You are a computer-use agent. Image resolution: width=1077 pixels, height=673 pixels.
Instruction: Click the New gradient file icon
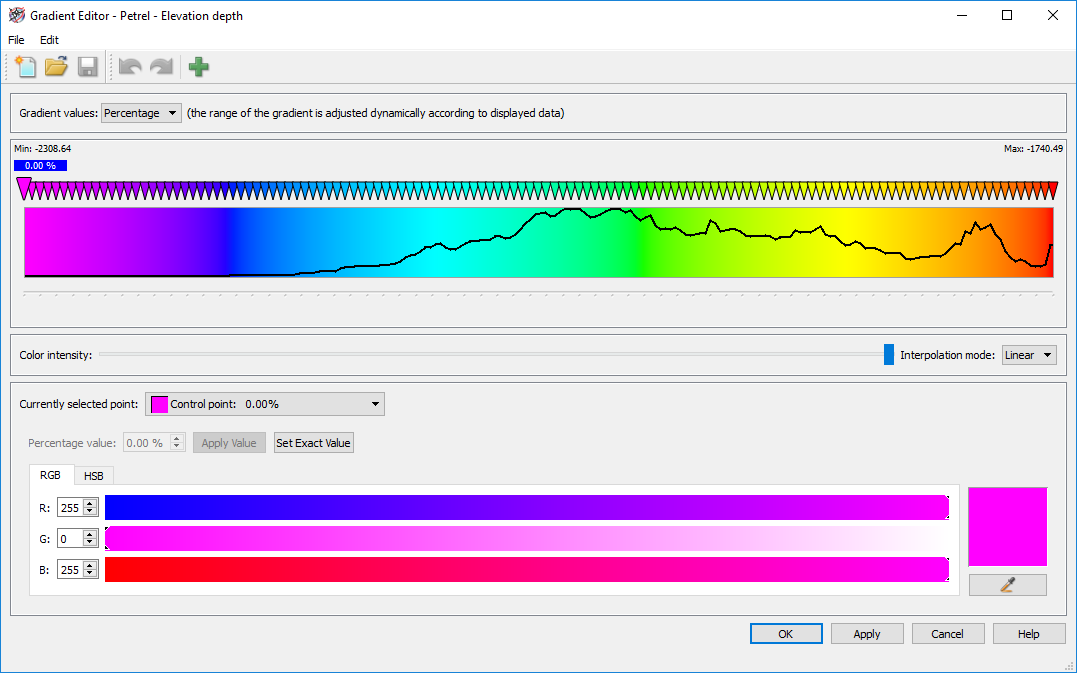(24, 67)
